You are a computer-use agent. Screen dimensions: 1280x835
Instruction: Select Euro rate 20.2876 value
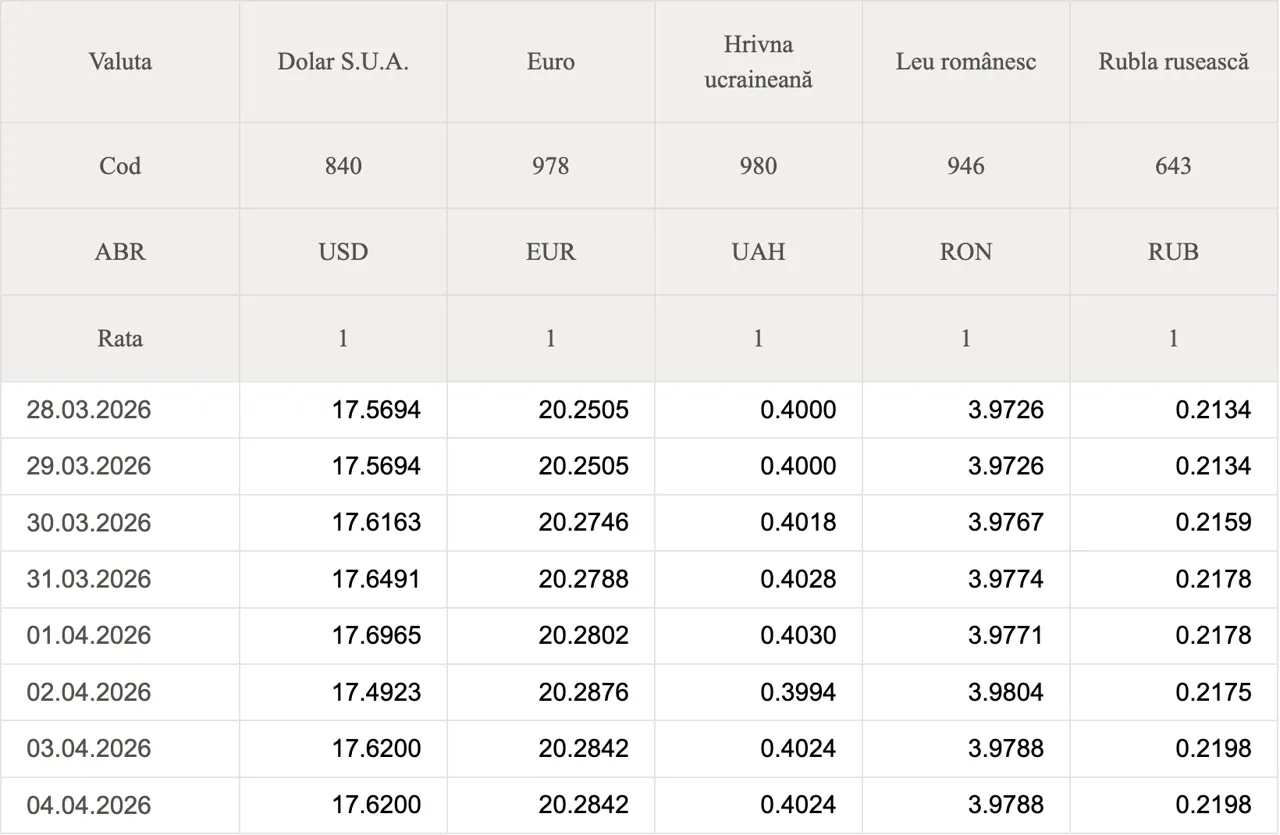(x=583, y=692)
